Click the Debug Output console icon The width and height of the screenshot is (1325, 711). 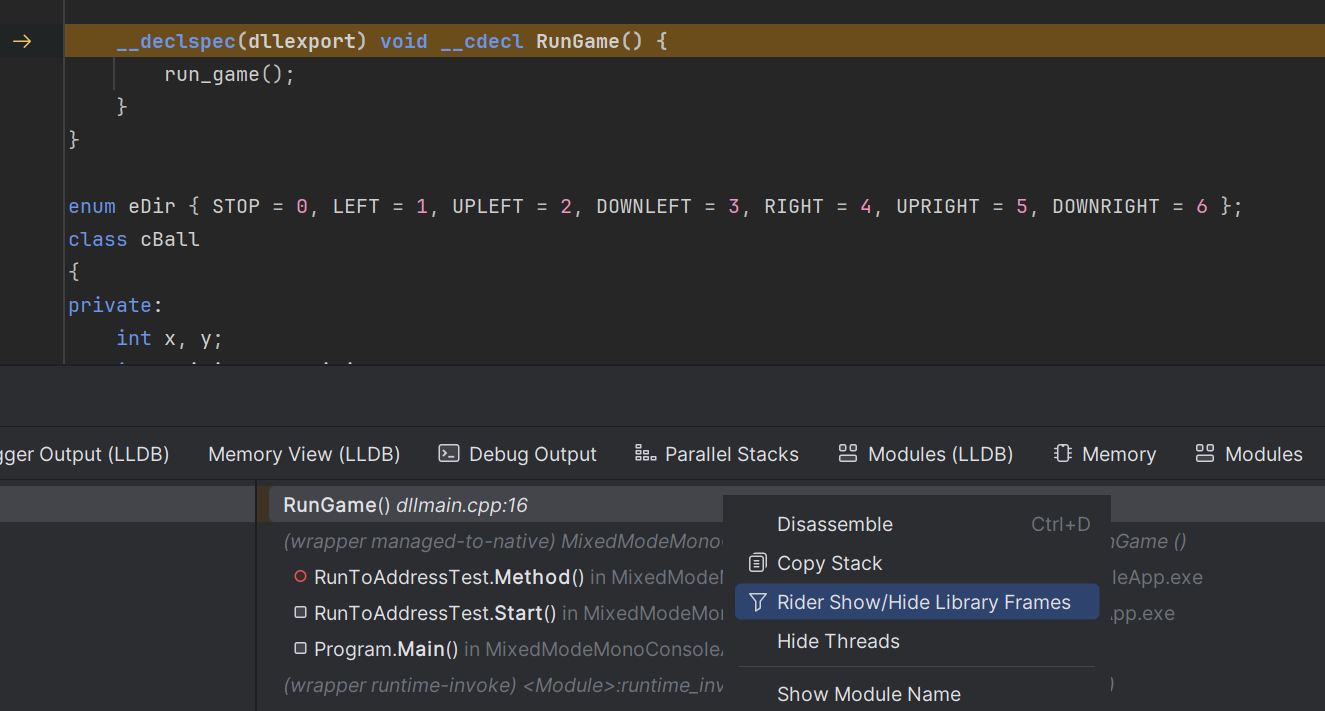pos(448,453)
